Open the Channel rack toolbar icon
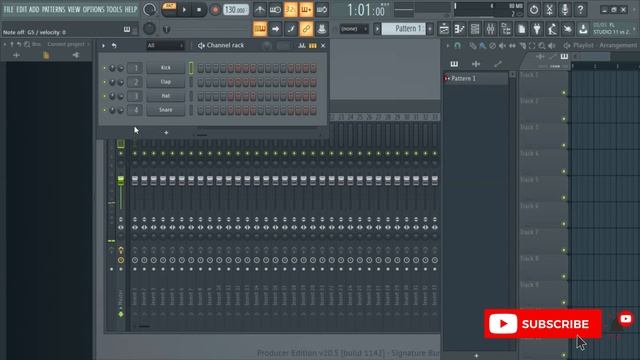Image resolution: width=640 pixels, height=360 pixels. (475, 29)
